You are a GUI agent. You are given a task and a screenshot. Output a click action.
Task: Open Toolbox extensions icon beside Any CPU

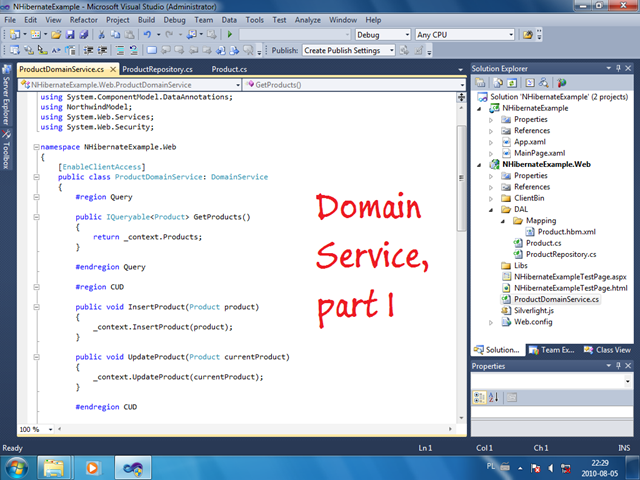tap(528, 35)
